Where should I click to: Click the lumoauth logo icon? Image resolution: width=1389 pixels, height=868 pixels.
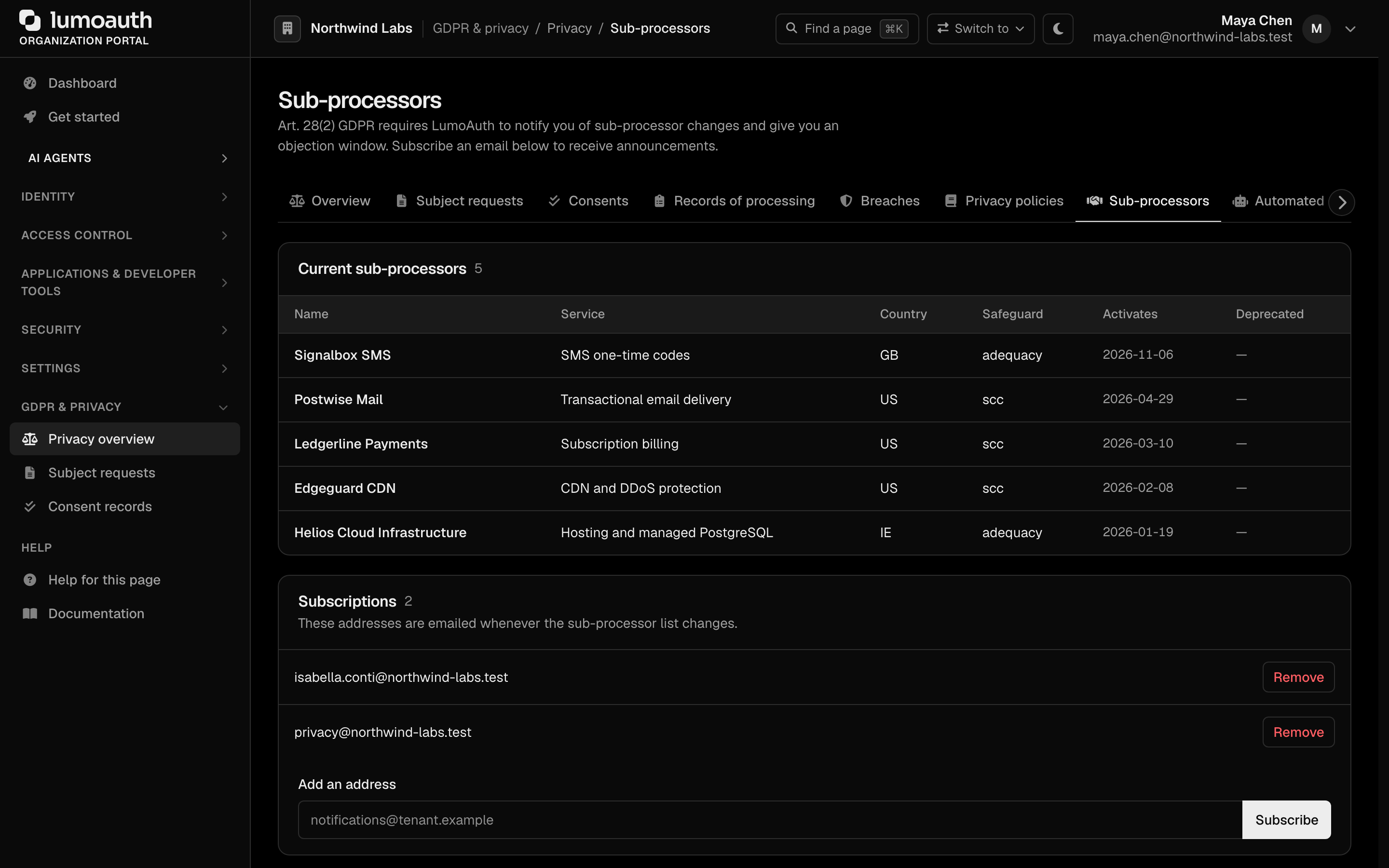pos(30,20)
